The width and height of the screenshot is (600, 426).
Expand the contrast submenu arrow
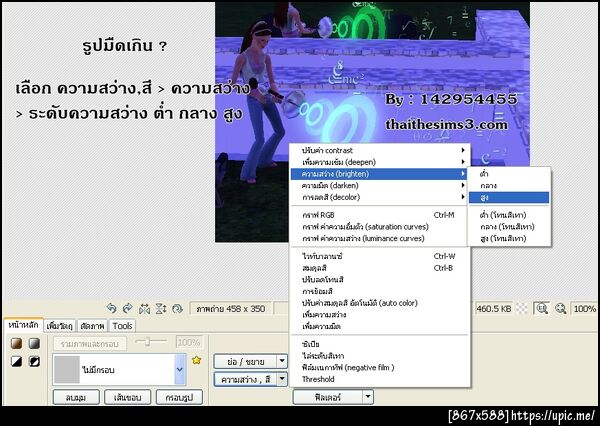(x=463, y=150)
